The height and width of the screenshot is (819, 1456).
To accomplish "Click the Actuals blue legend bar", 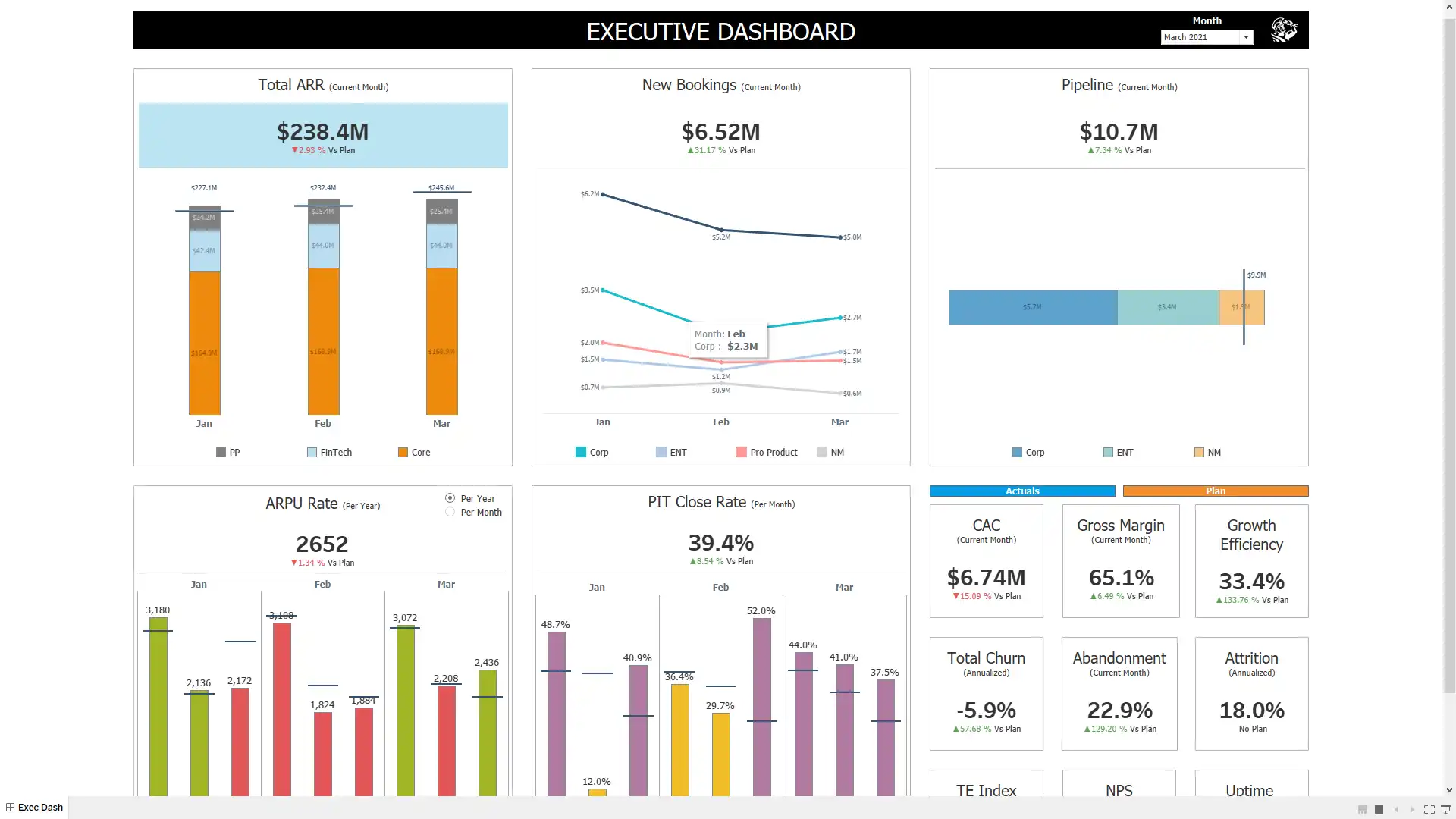I will coord(1022,491).
